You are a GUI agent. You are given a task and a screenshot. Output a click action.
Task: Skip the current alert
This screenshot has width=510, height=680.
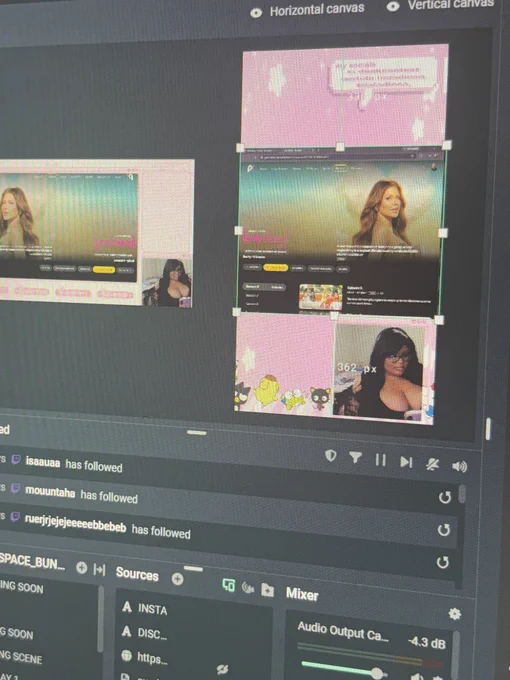coord(406,462)
